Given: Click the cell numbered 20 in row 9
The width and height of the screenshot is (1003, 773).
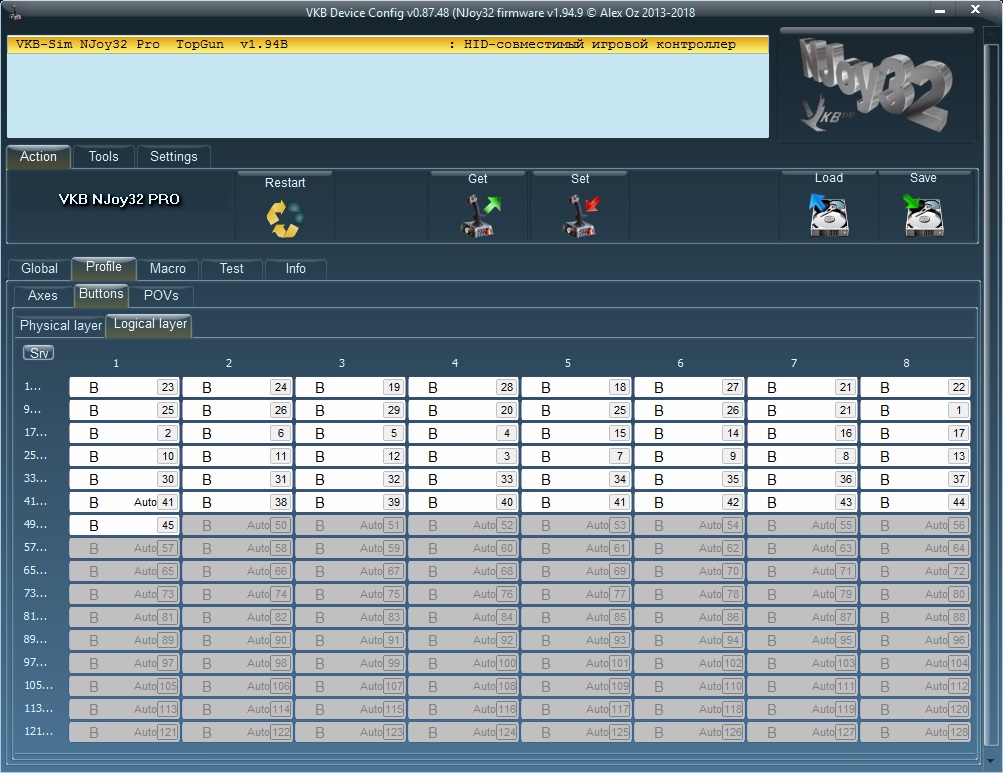Looking at the screenshot, I should tap(463, 410).
